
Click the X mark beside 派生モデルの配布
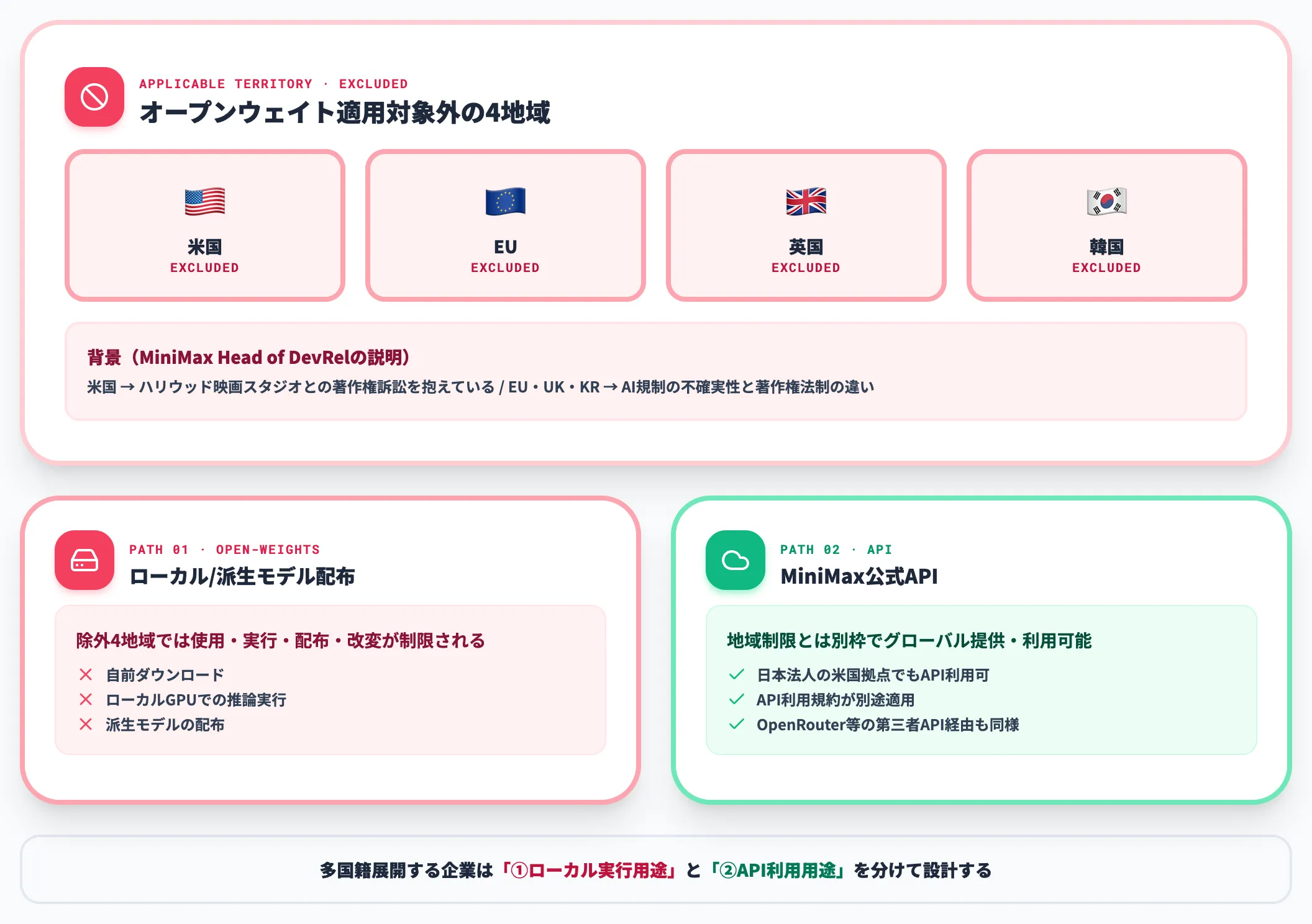click(x=86, y=724)
